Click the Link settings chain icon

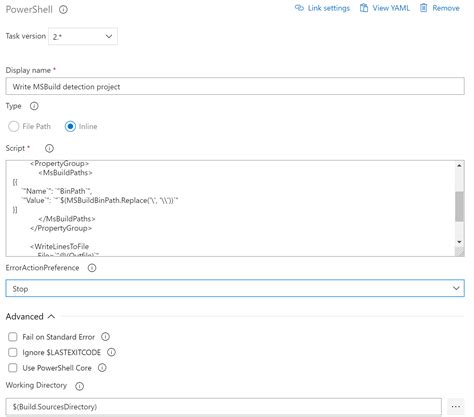click(x=299, y=8)
